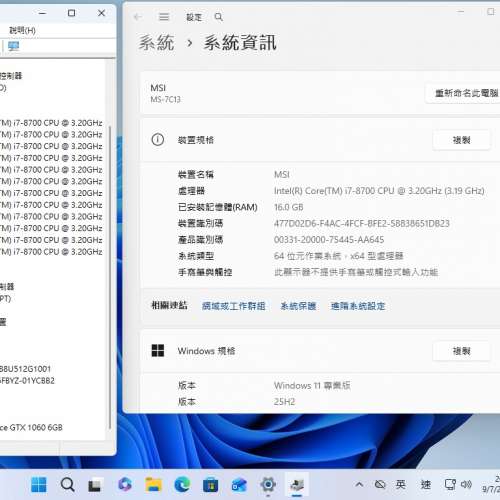Minimize the Settings window
The height and width of the screenshot is (500, 500).
coord(461,12)
